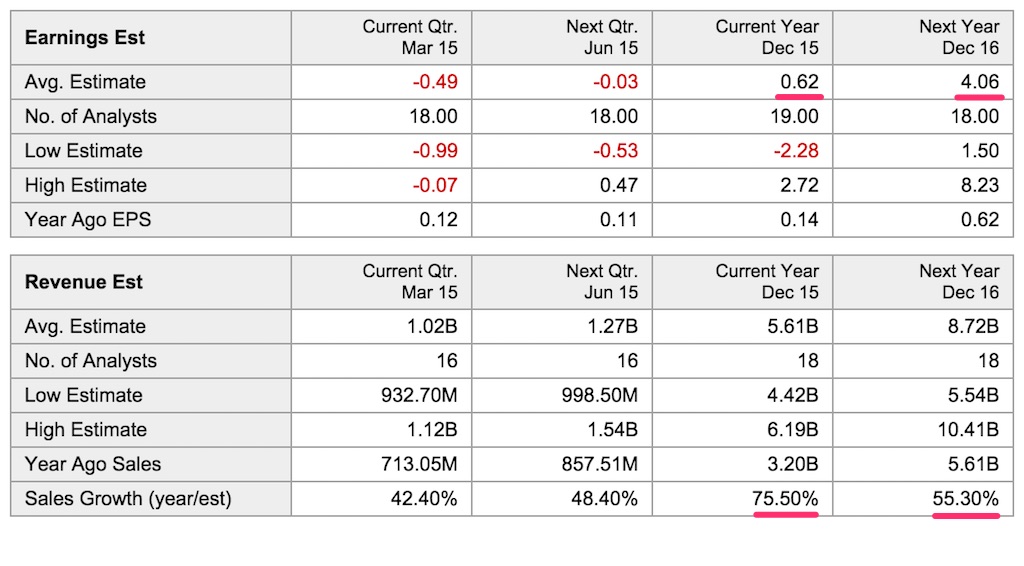Select the 932.70M low revenue estimate
The height and width of the screenshot is (566, 1024).
pyautogui.click(x=419, y=395)
